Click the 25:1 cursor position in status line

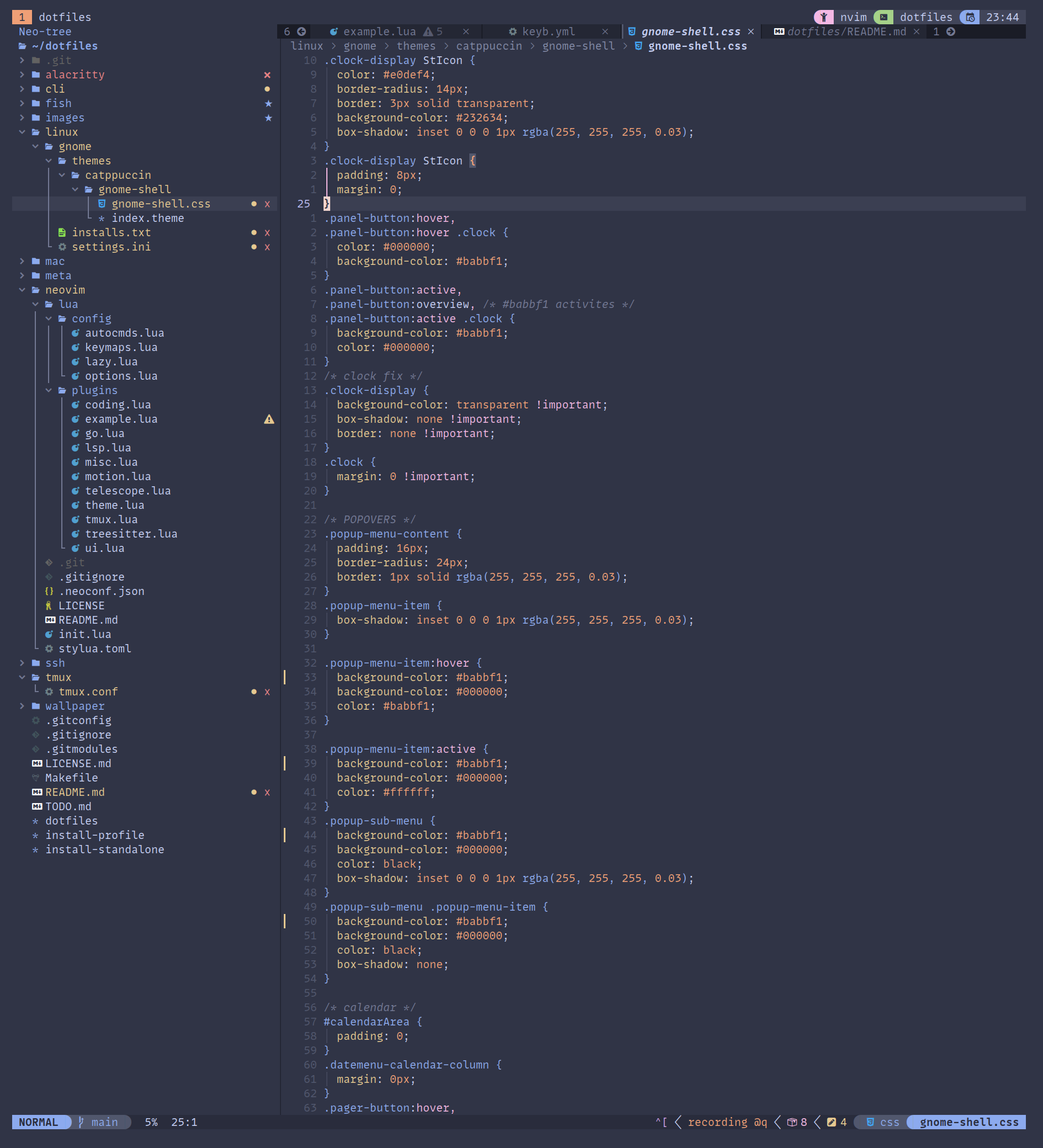click(184, 1122)
